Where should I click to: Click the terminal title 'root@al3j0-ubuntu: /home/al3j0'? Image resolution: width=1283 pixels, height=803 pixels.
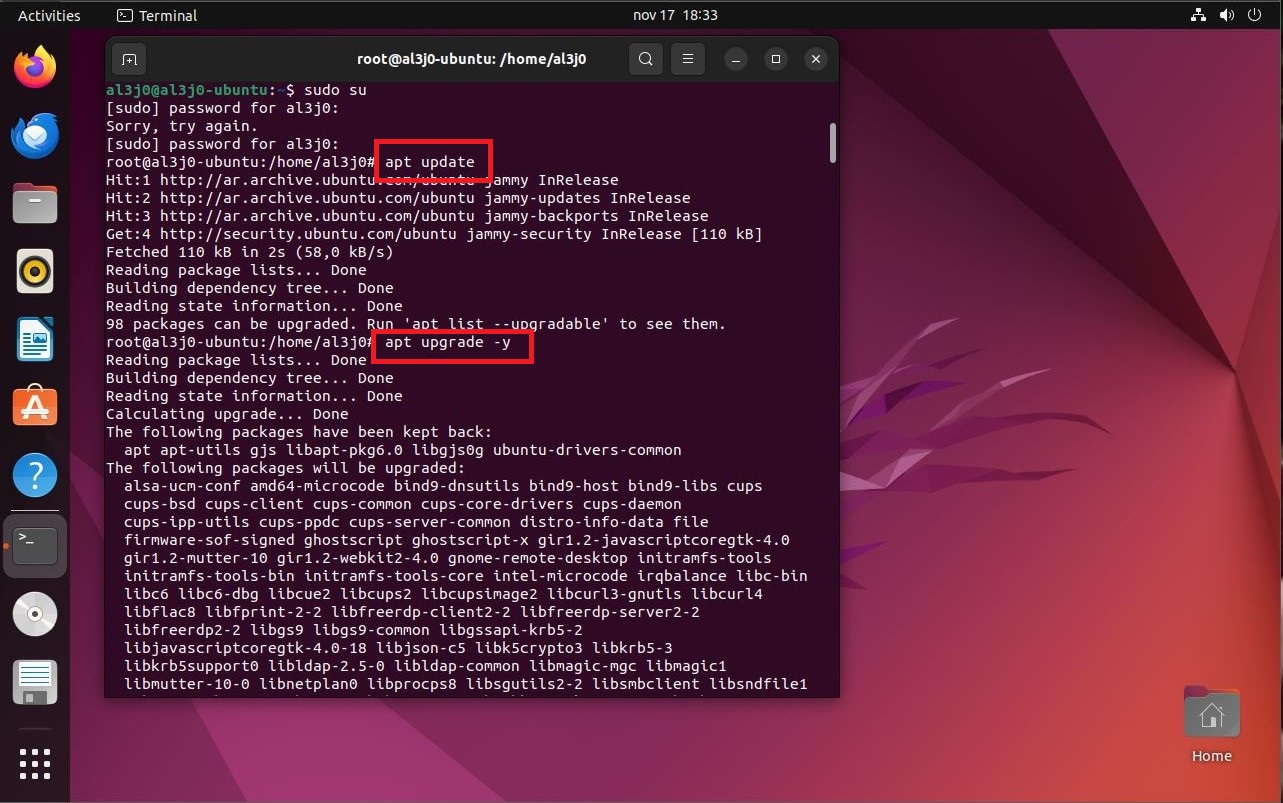471,59
